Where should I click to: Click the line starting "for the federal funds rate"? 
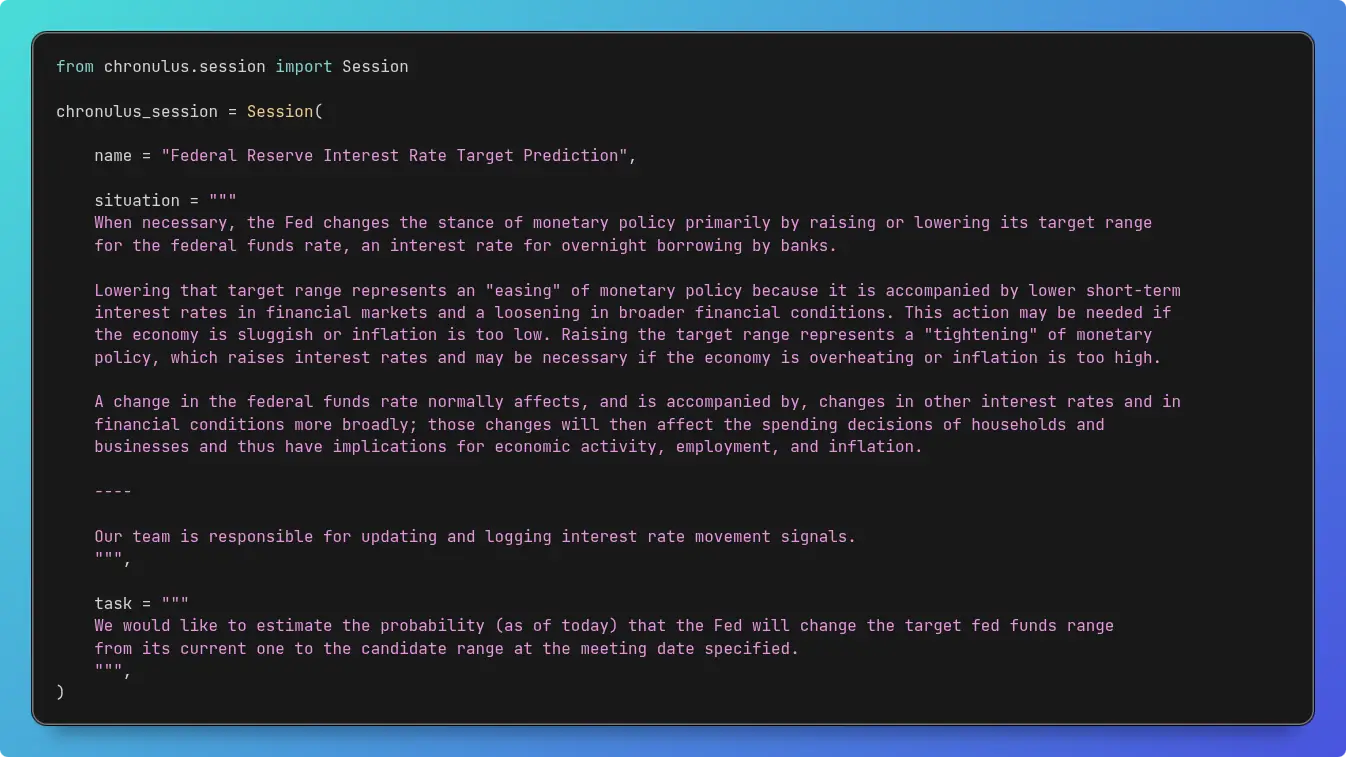pos(465,246)
